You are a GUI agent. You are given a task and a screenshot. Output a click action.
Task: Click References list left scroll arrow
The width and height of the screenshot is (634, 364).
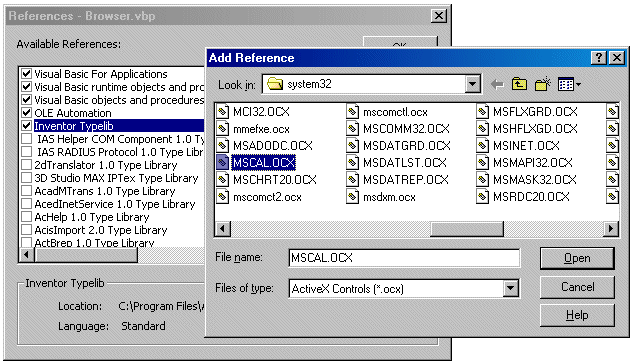click(27, 255)
